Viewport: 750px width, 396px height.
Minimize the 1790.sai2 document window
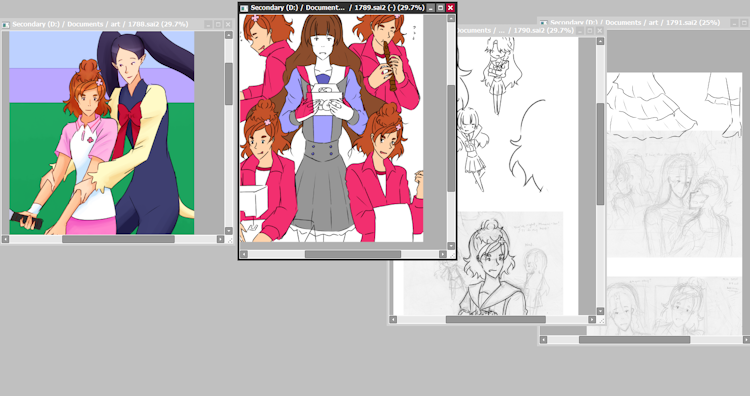point(580,31)
